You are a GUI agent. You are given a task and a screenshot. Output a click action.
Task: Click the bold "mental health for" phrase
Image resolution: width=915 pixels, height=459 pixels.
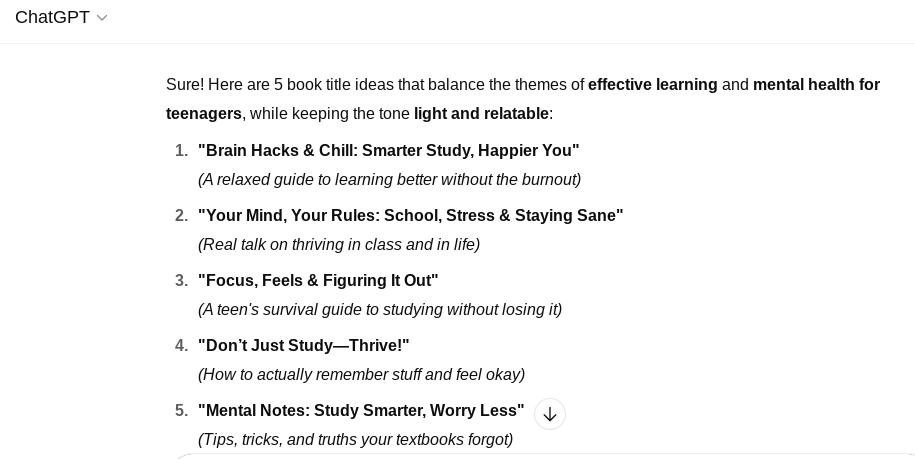click(x=816, y=85)
